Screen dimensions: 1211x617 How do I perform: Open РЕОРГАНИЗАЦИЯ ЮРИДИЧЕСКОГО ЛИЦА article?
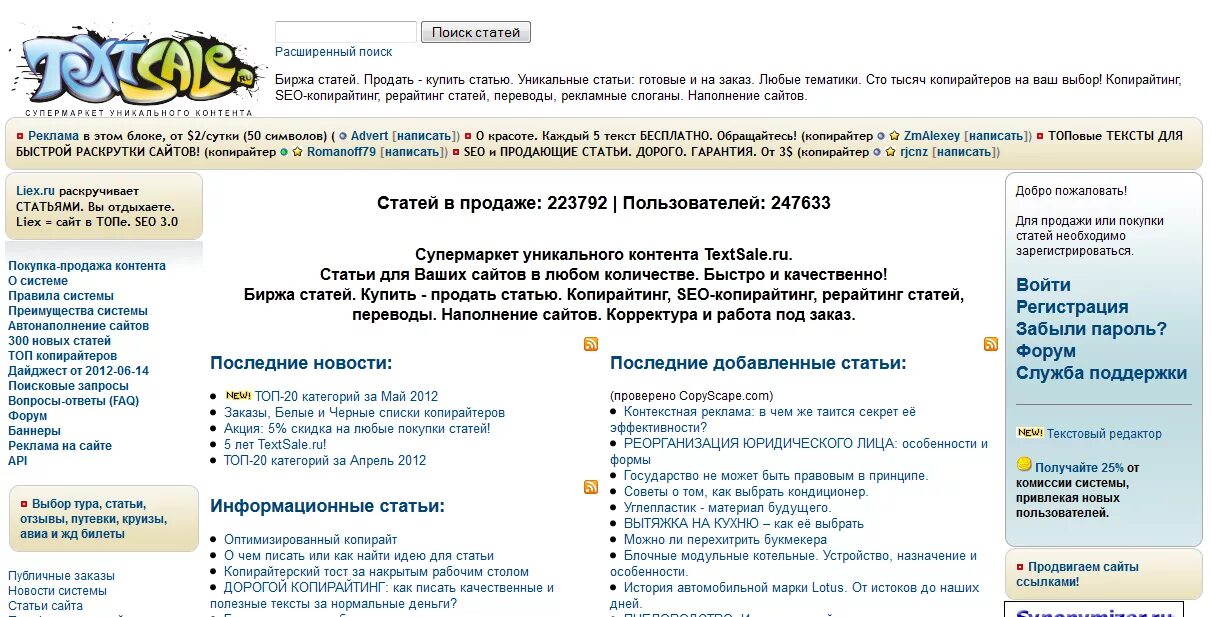coord(799,451)
